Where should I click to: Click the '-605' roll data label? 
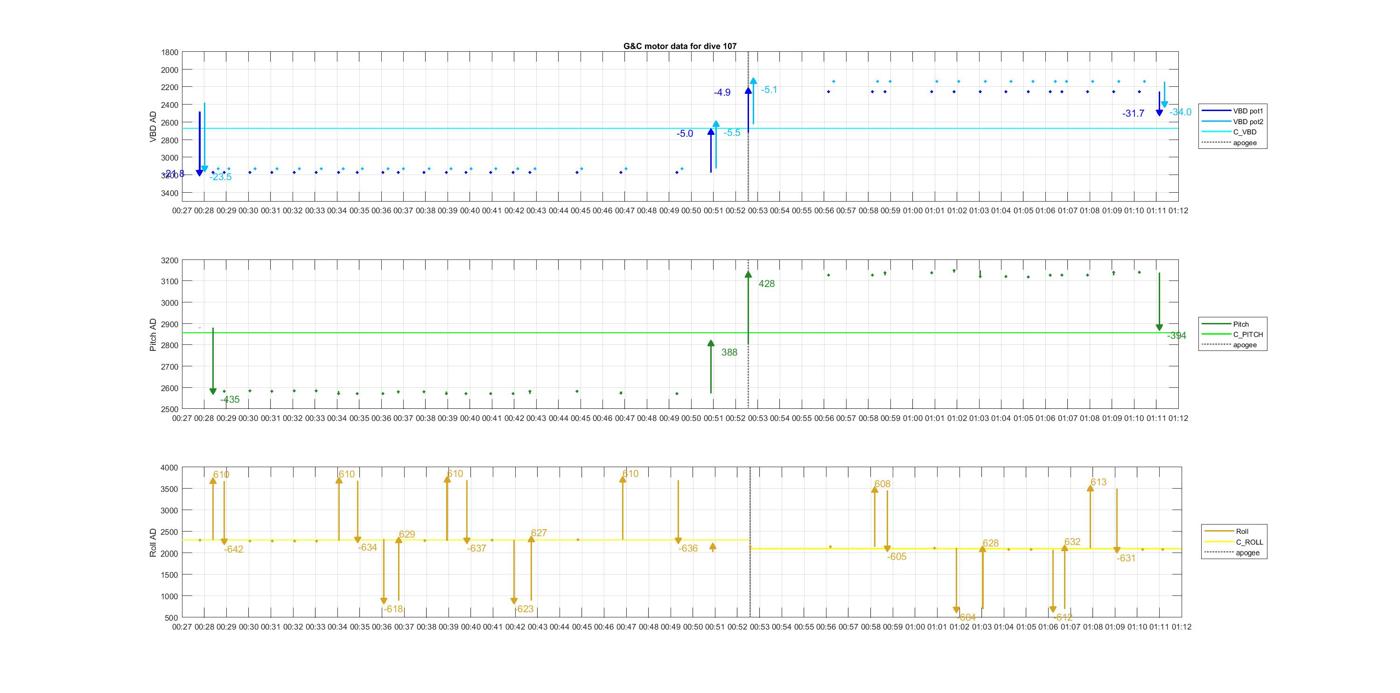[896, 556]
